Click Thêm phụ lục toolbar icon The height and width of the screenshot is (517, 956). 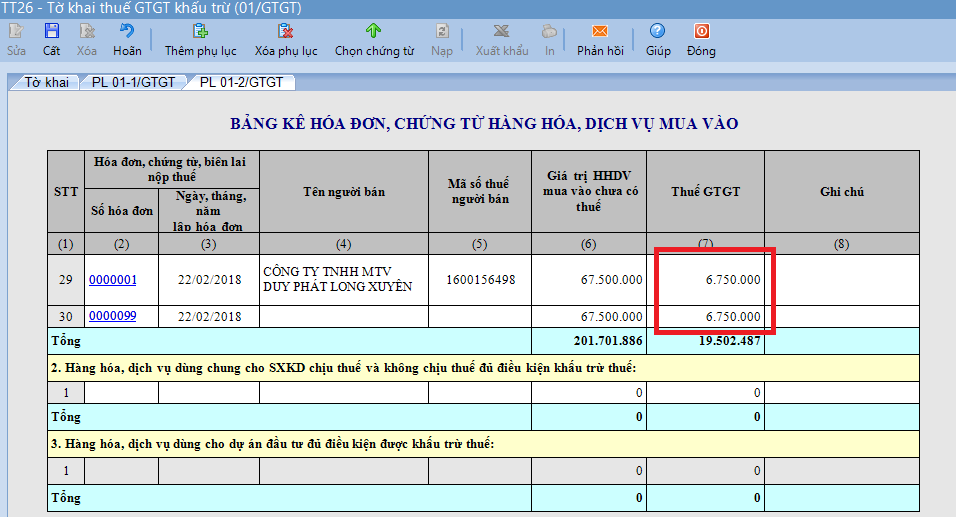tap(200, 32)
